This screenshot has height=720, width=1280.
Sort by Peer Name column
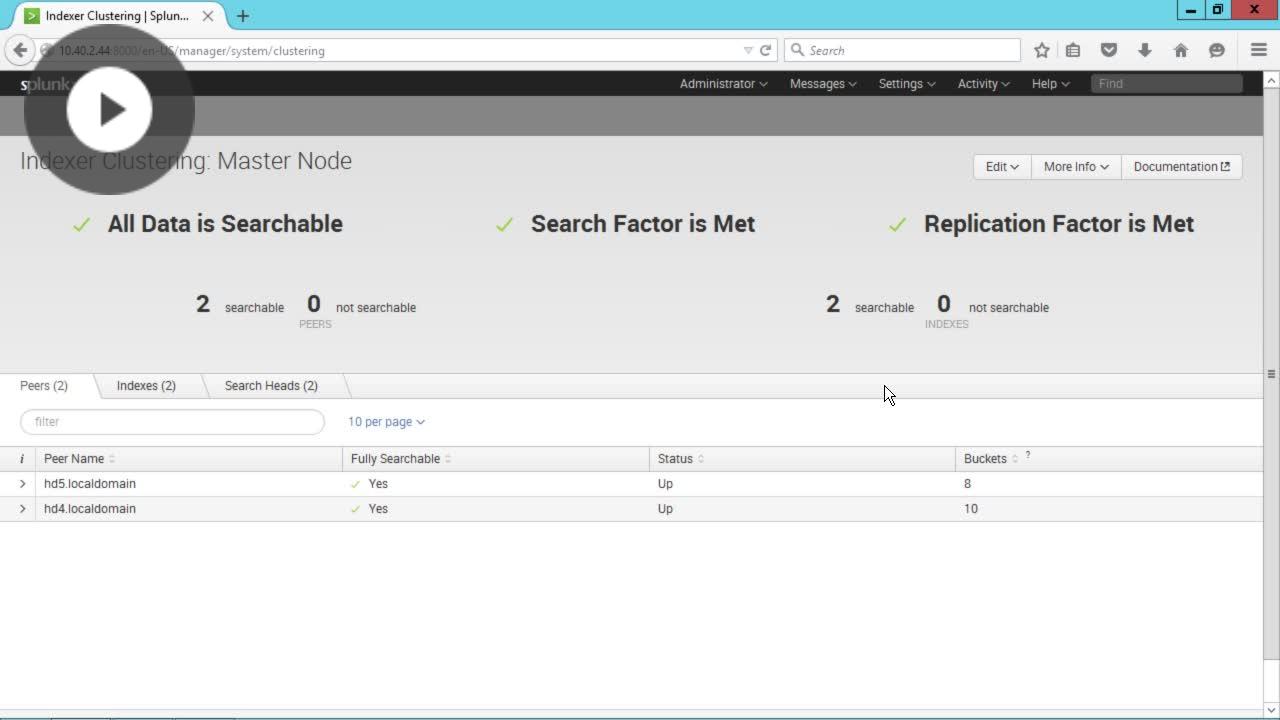[x=80, y=459]
